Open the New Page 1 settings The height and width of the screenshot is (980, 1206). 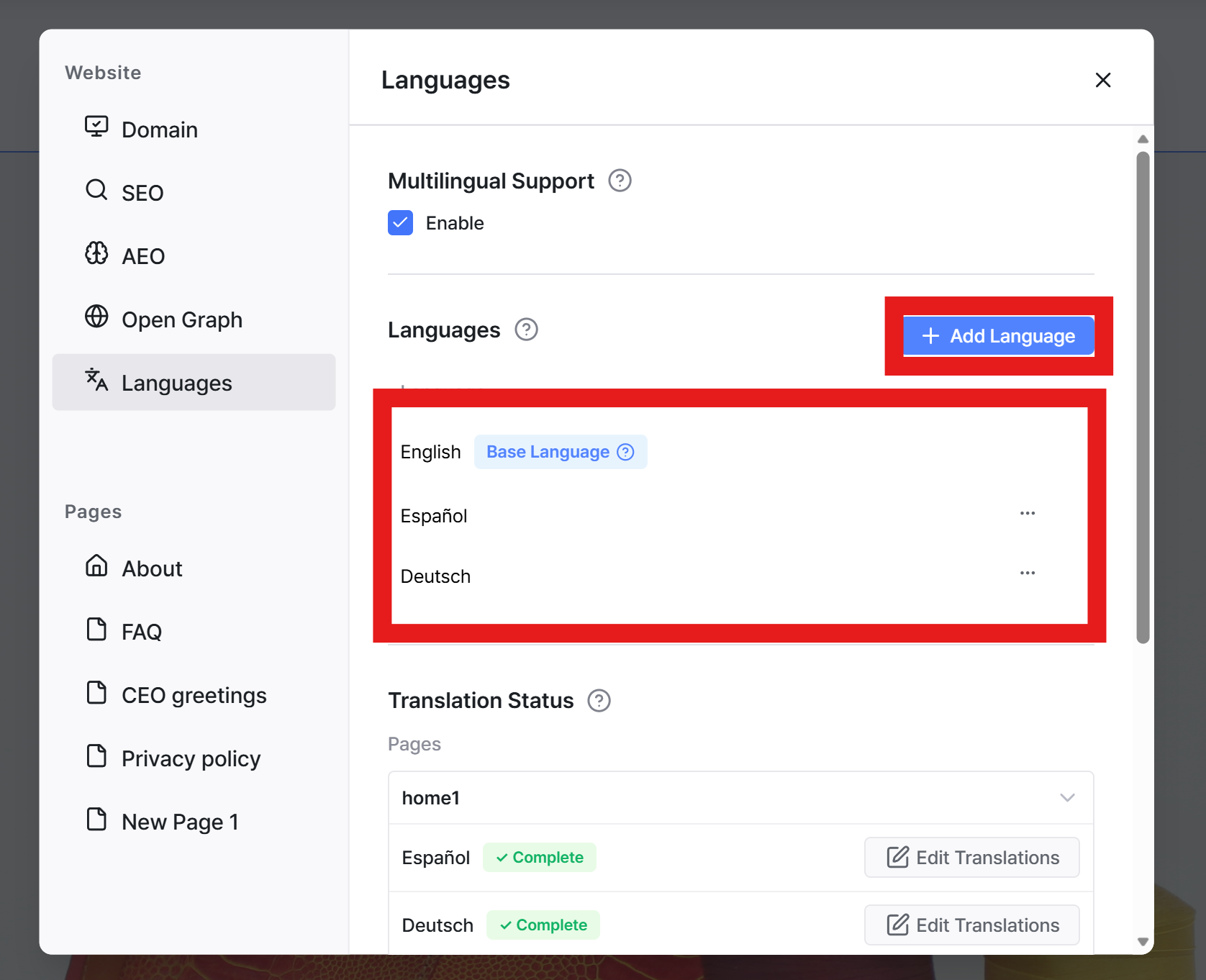[x=194, y=822]
